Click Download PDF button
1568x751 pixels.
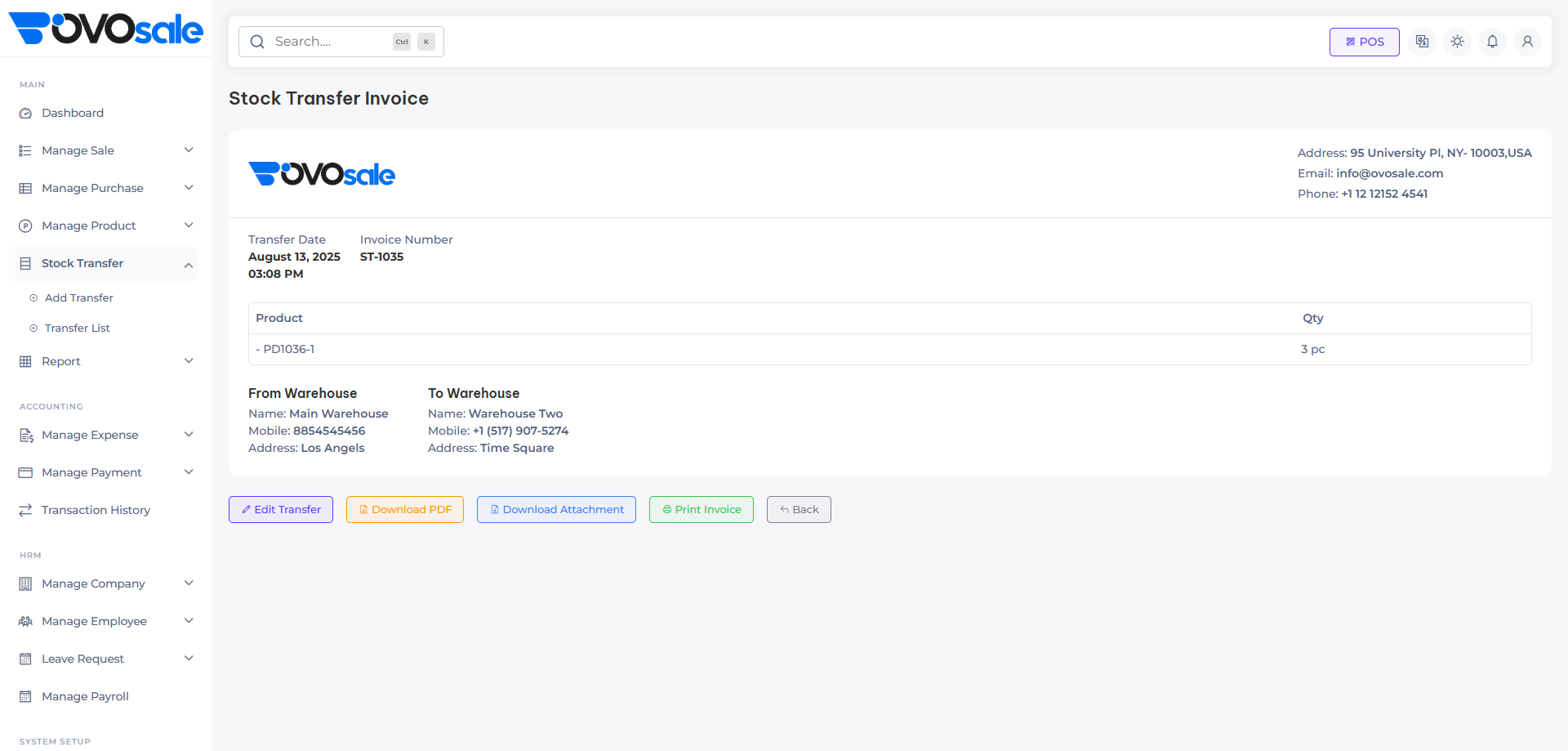point(405,510)
